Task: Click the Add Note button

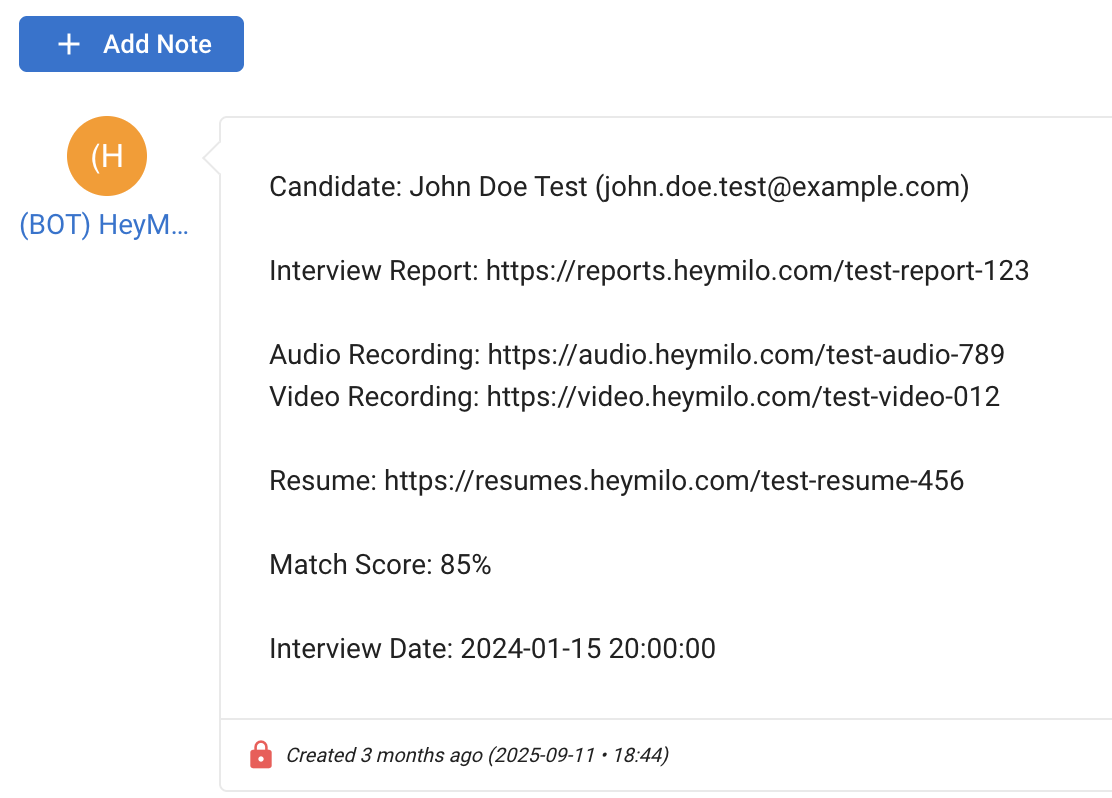Action: (131, 44)
